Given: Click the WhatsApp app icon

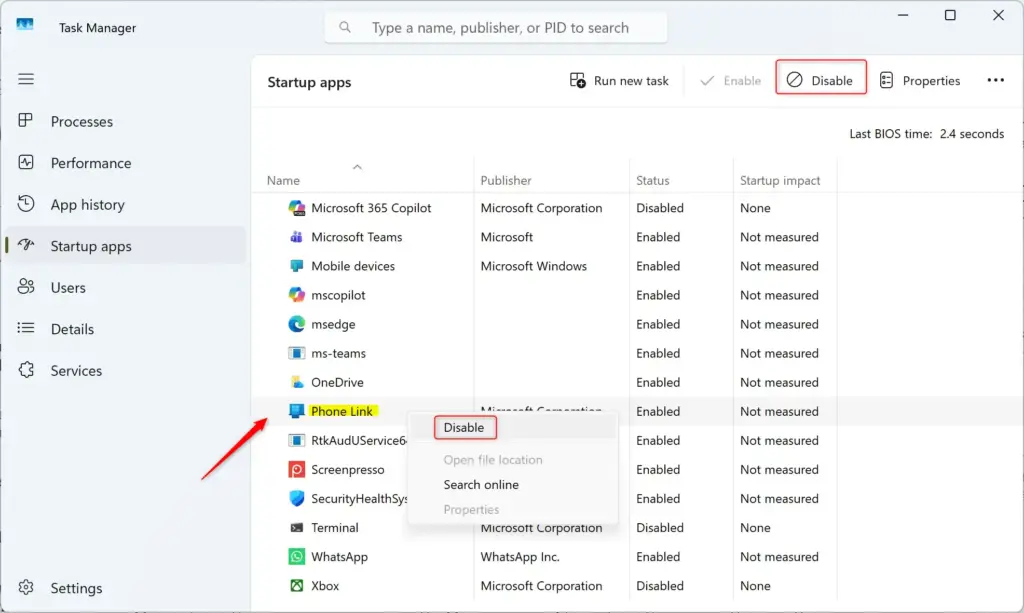Looking at the screenshot, I should [x=296, y=556].
